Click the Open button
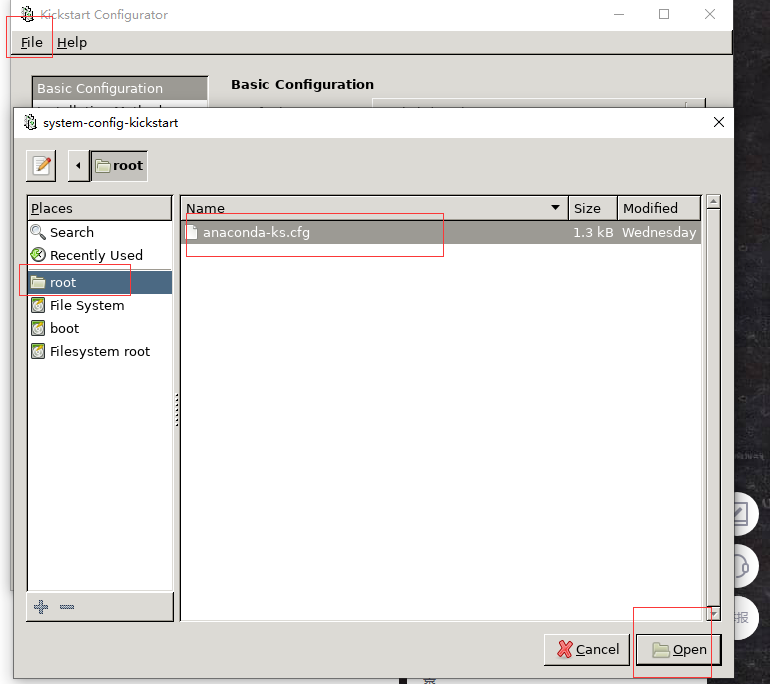The width and height of the screenshot is (770, 684). tap(679, 650)
